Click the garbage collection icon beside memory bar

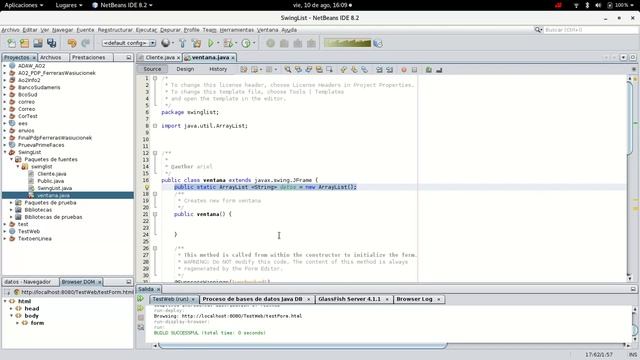(378, 43)
